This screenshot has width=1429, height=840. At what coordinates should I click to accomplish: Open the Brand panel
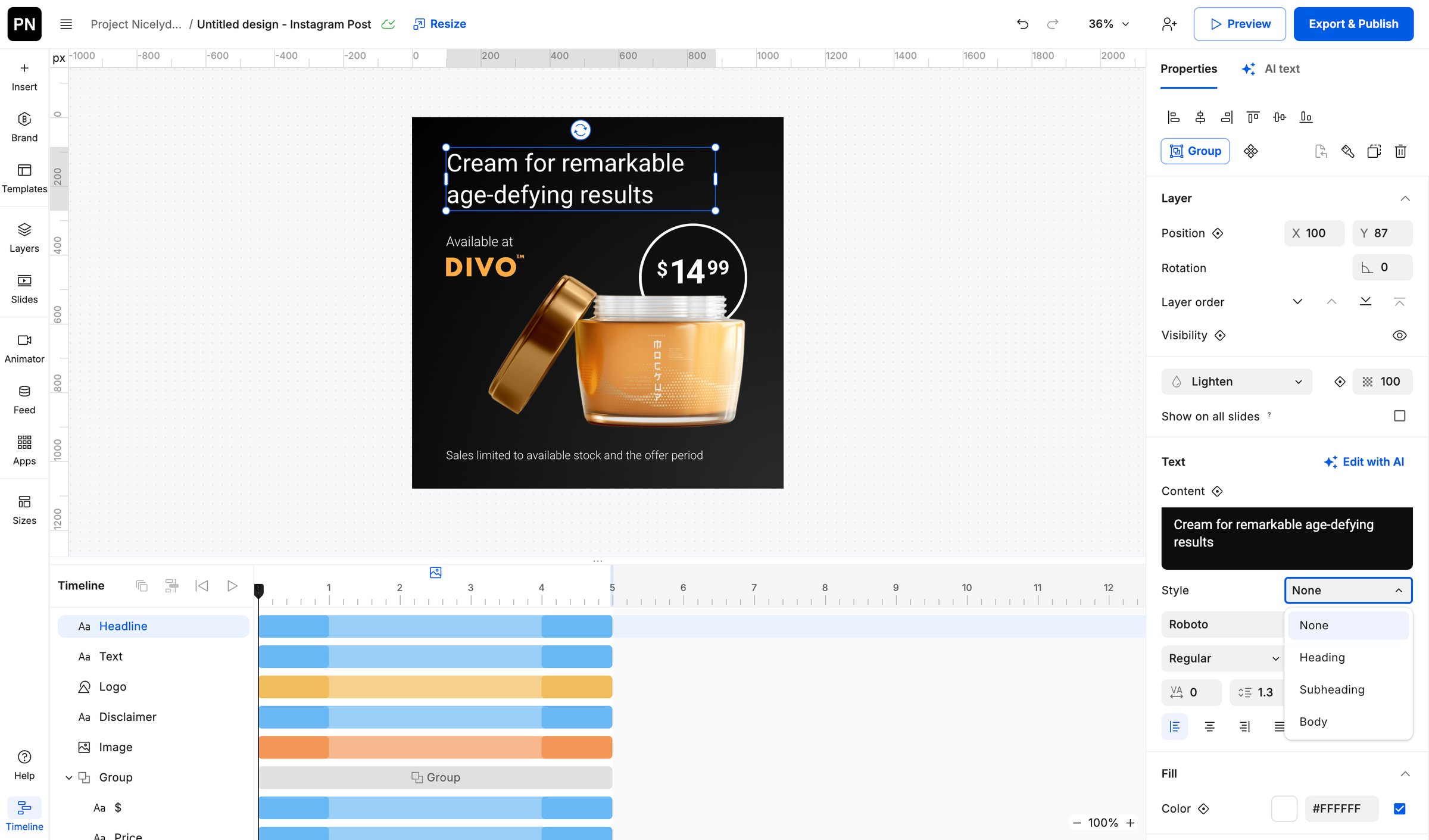[x=24, y=128]
